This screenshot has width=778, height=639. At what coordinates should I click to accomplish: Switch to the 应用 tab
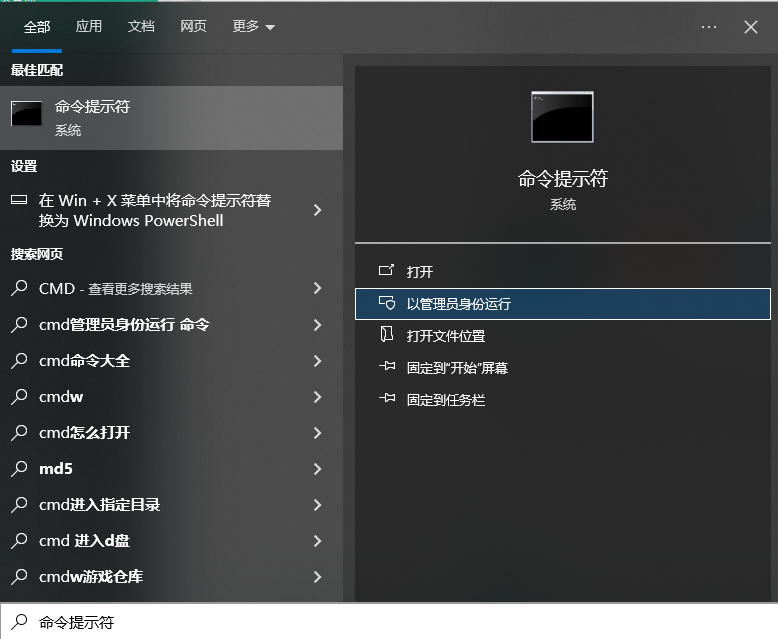(x=89, y=26)
